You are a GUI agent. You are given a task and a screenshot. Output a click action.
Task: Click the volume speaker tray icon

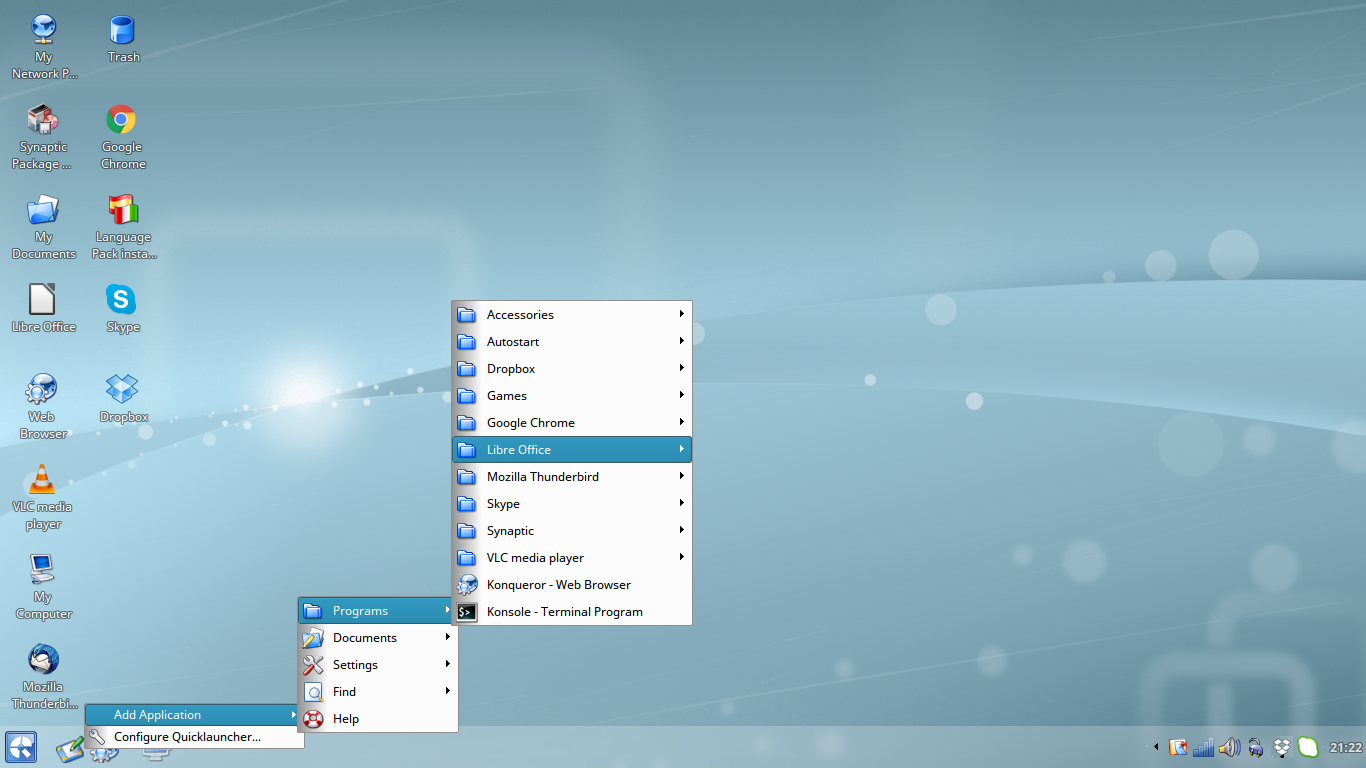click(1230, 747)
